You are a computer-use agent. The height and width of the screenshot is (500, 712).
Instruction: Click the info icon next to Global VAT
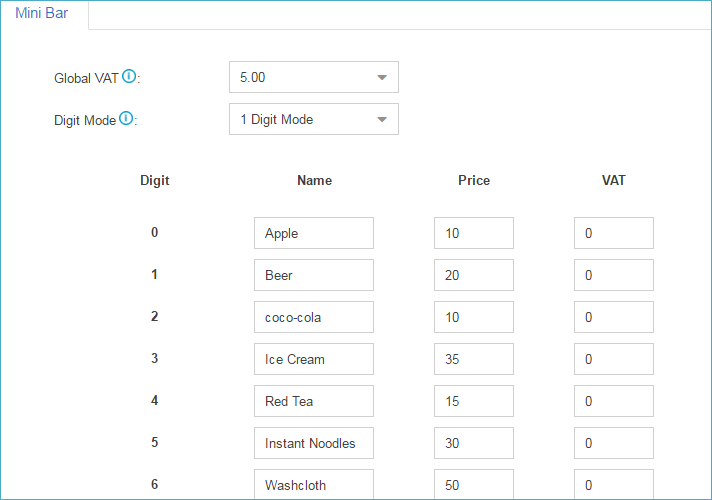click(129, 76)
